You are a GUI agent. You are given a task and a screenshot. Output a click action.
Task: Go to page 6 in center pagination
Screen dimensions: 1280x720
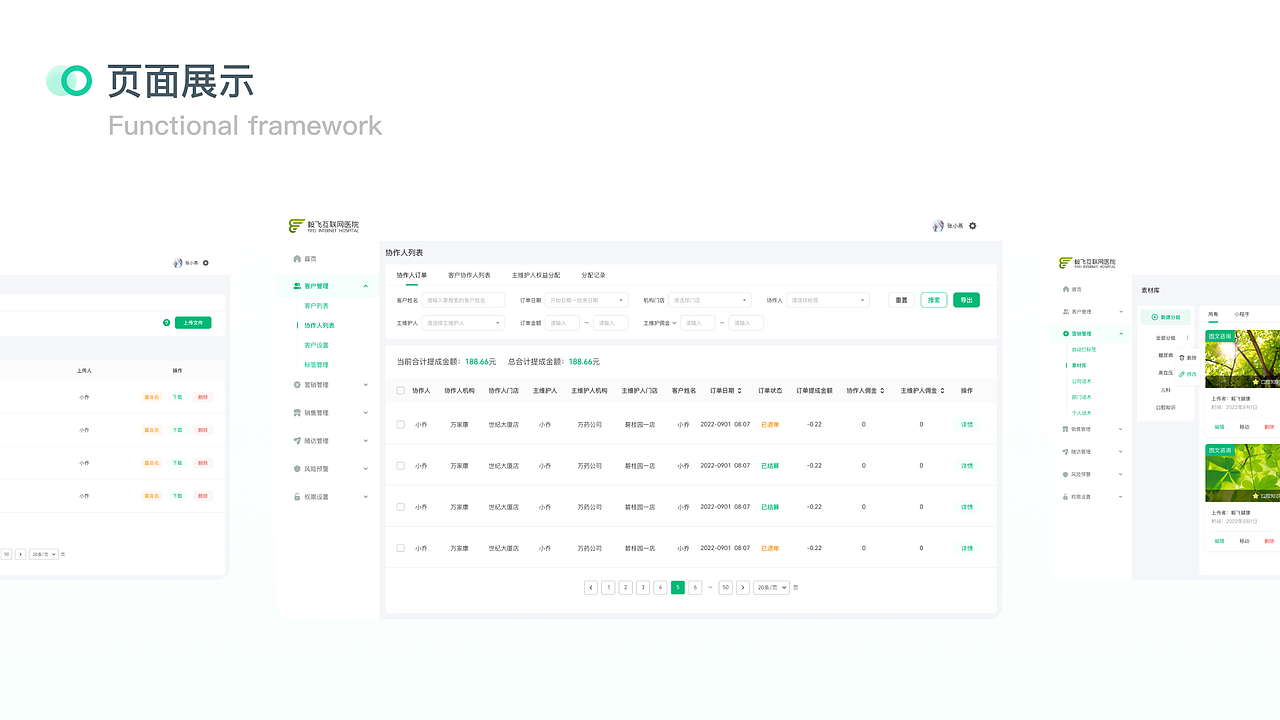pos(695,588)
